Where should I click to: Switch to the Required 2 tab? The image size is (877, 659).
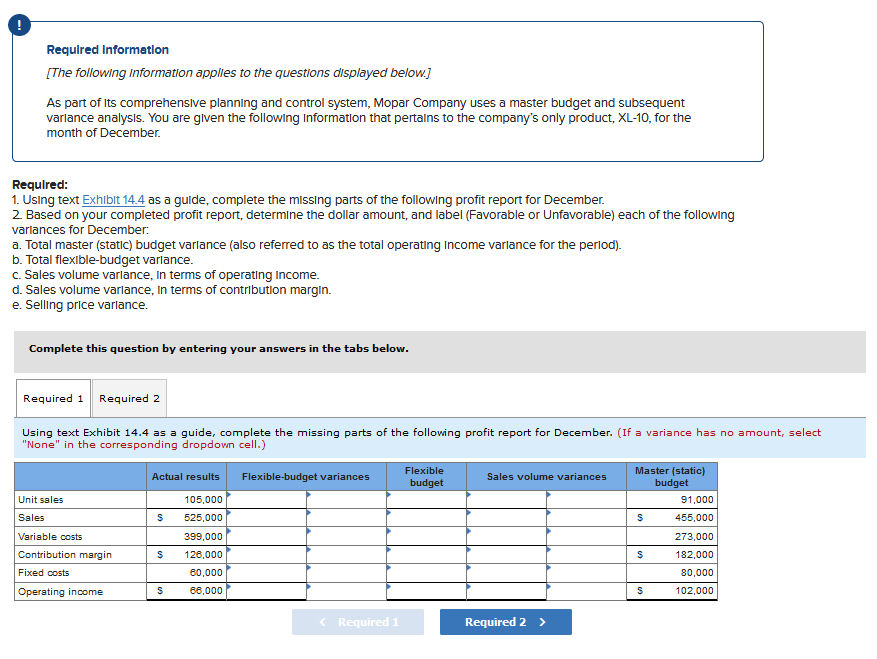[x=128, y=397]
